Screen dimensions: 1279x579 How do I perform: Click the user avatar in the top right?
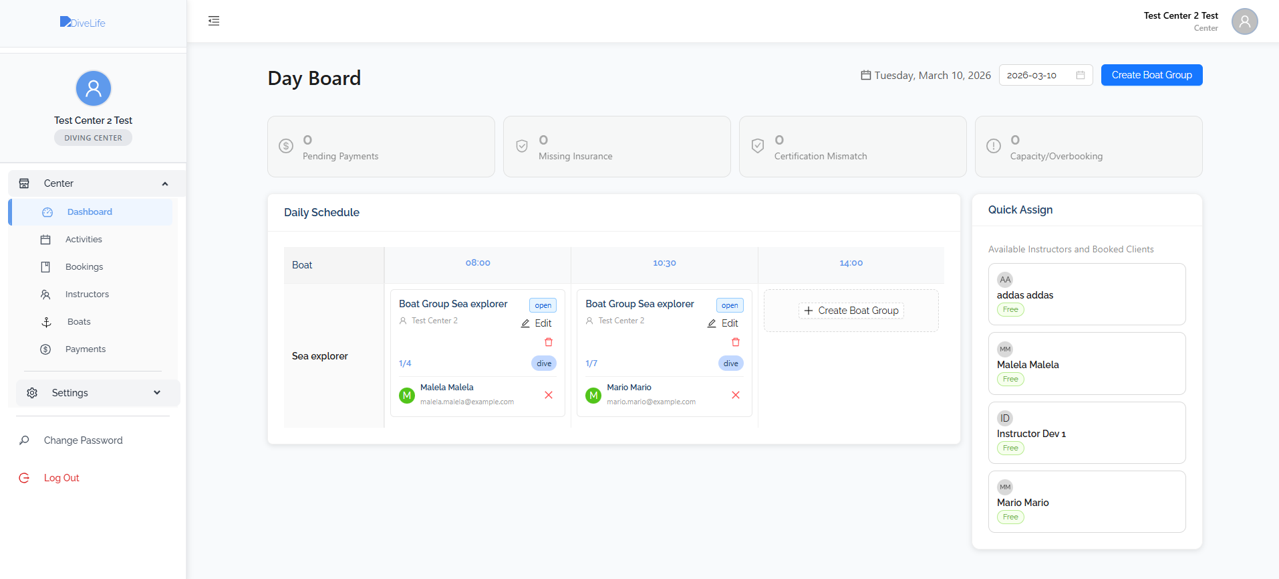click(1244, 21)
